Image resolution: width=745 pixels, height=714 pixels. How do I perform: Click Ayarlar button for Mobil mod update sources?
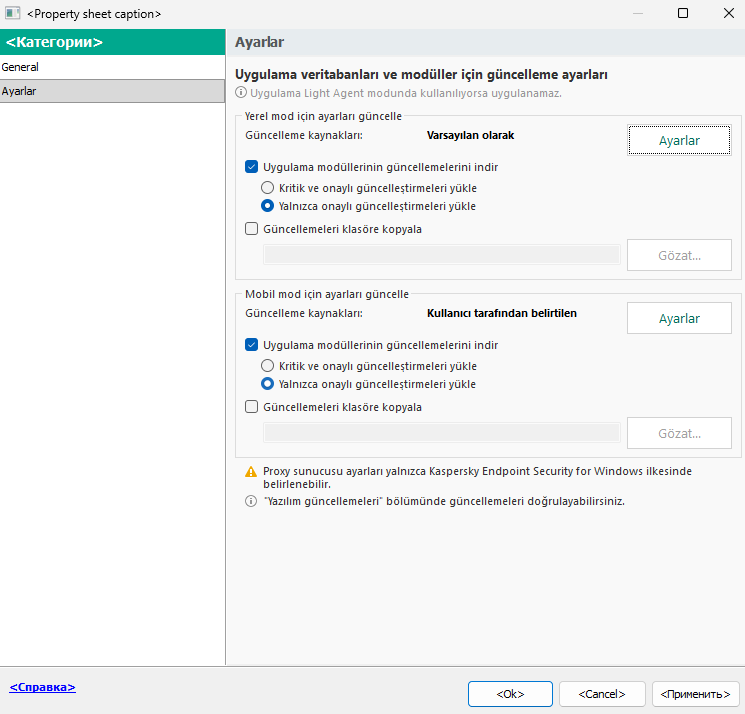tap(679, 319)
